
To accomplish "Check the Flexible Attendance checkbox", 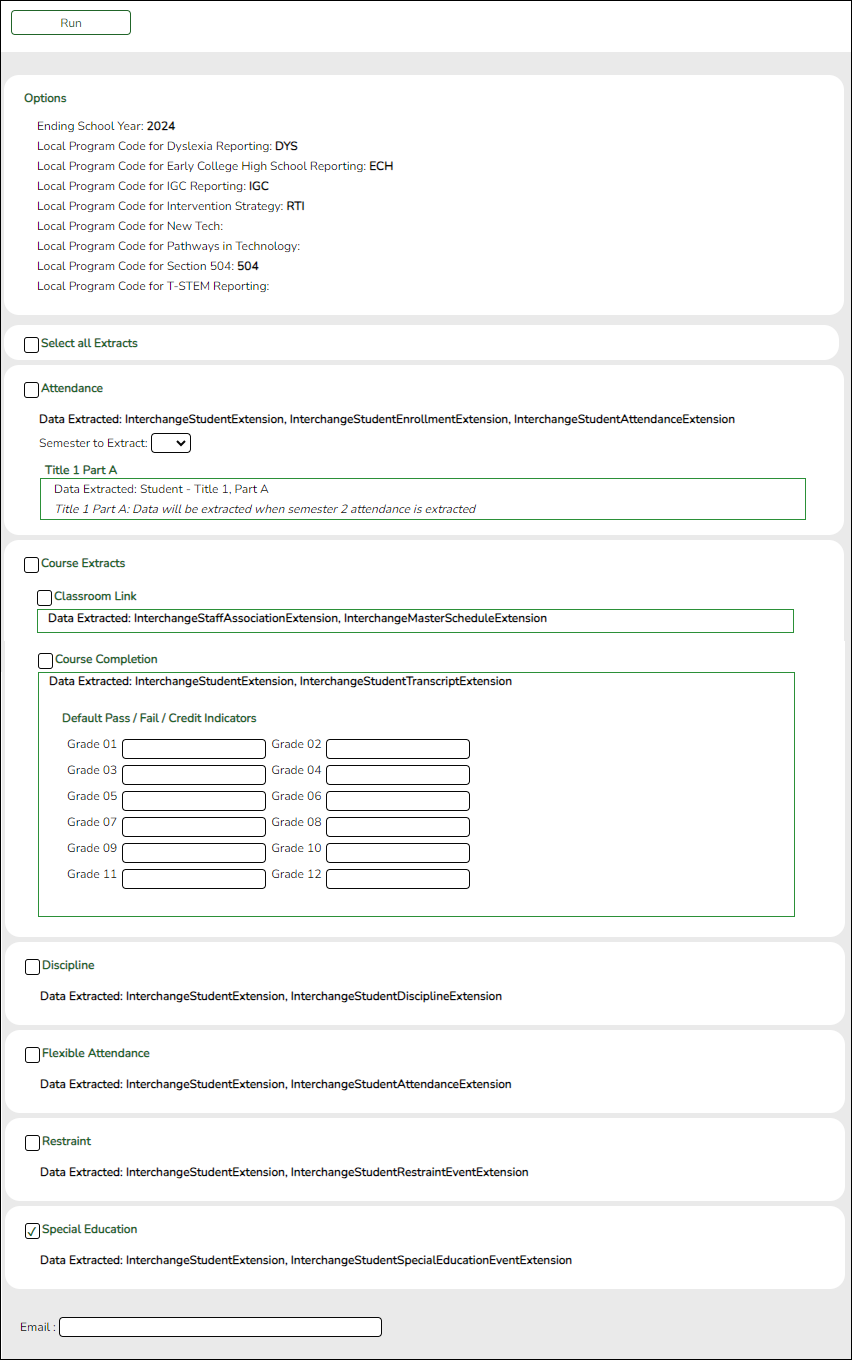I will pyautogui.click(x=31, y=1054).
